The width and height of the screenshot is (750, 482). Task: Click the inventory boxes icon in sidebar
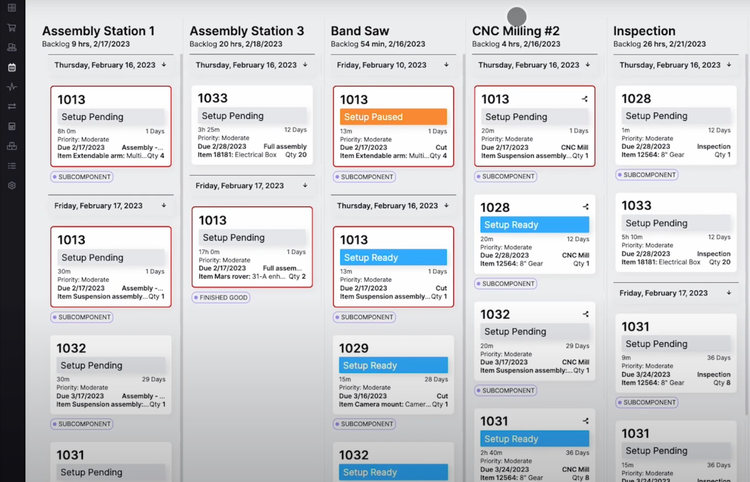12,146
